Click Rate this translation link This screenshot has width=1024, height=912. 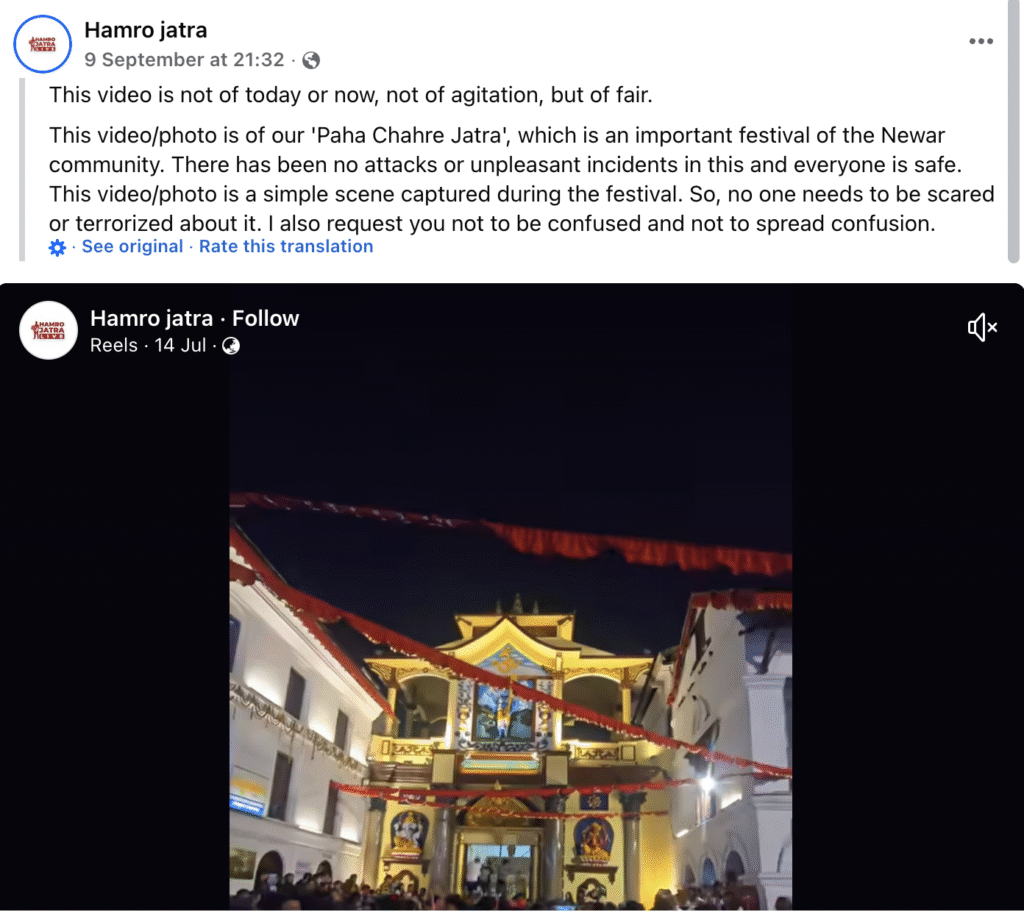286,246
